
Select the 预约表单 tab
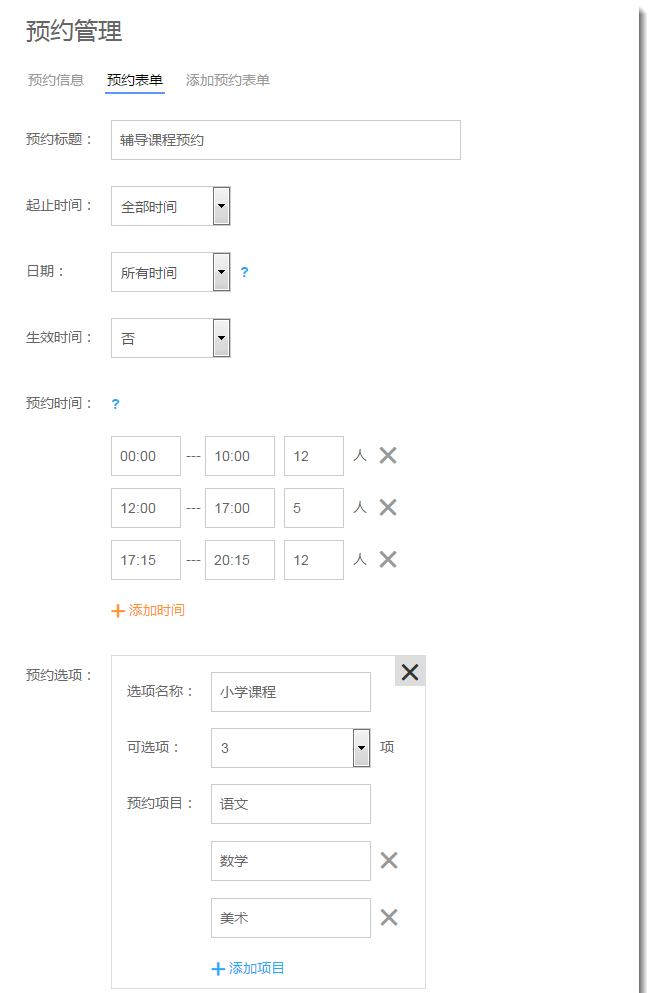tap(135, 80)
